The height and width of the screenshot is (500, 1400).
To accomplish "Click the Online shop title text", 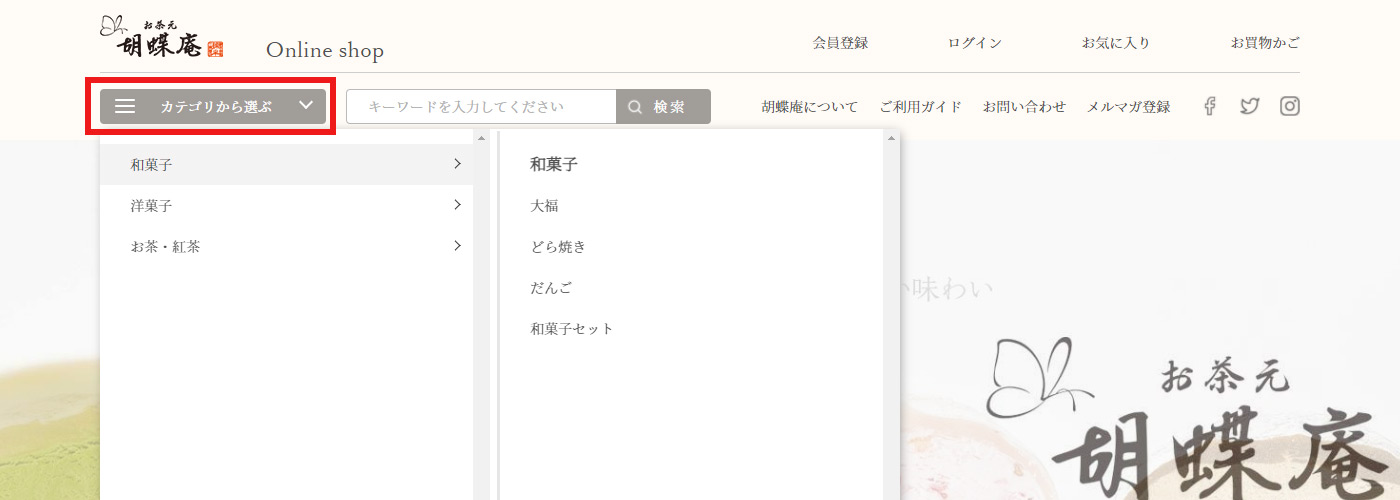I will tap(325, 50).
